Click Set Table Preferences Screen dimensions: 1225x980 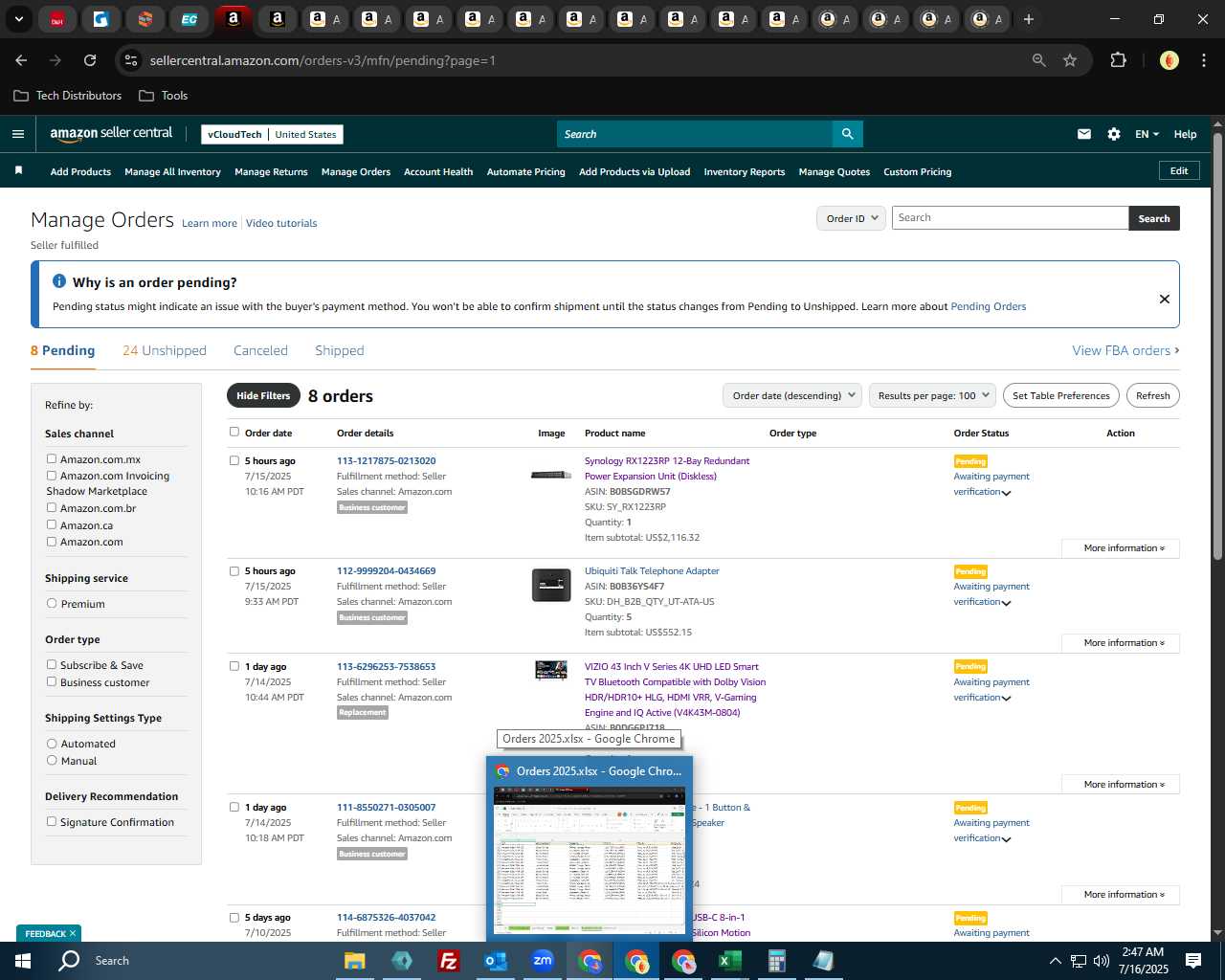(1061, 395)
